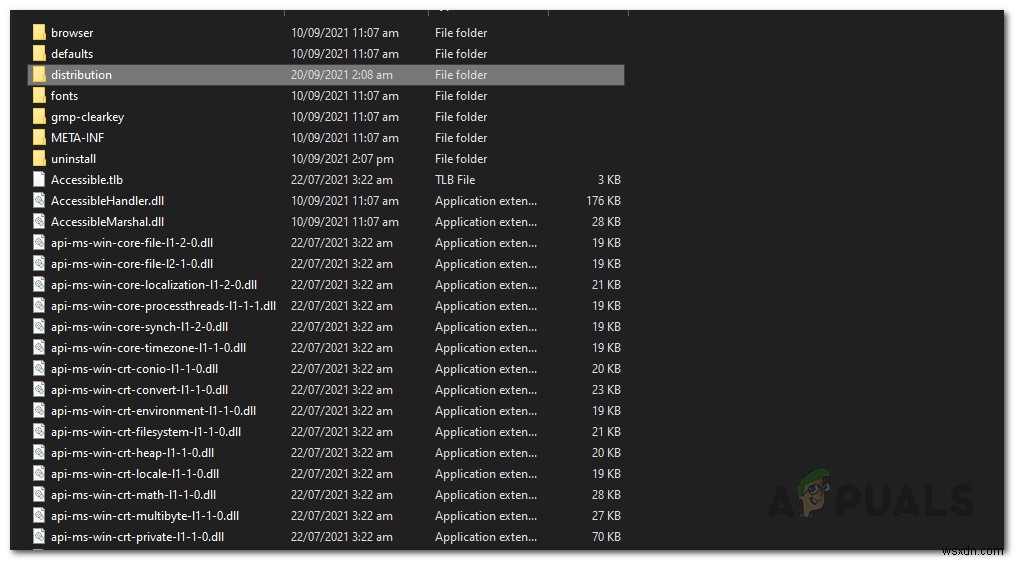Click the TLB File type cell
1015x561 pixels.
(x=455, y=180)
